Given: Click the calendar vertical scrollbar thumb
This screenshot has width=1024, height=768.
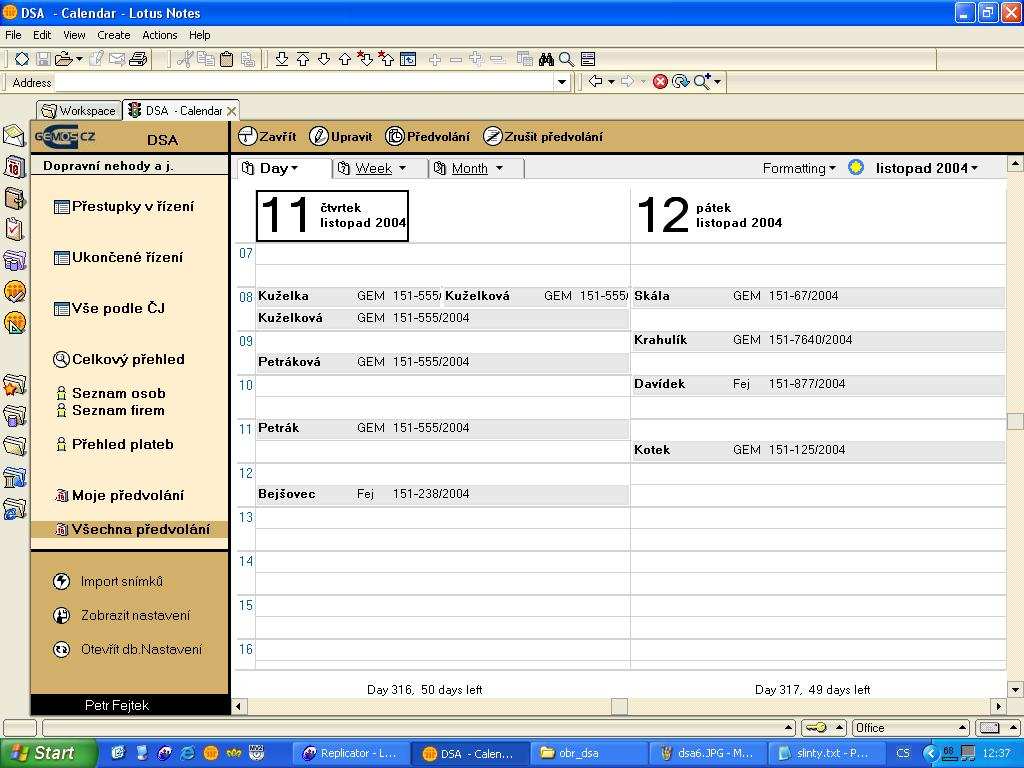Looking at the screenshot, I should tap(1015, 421).
